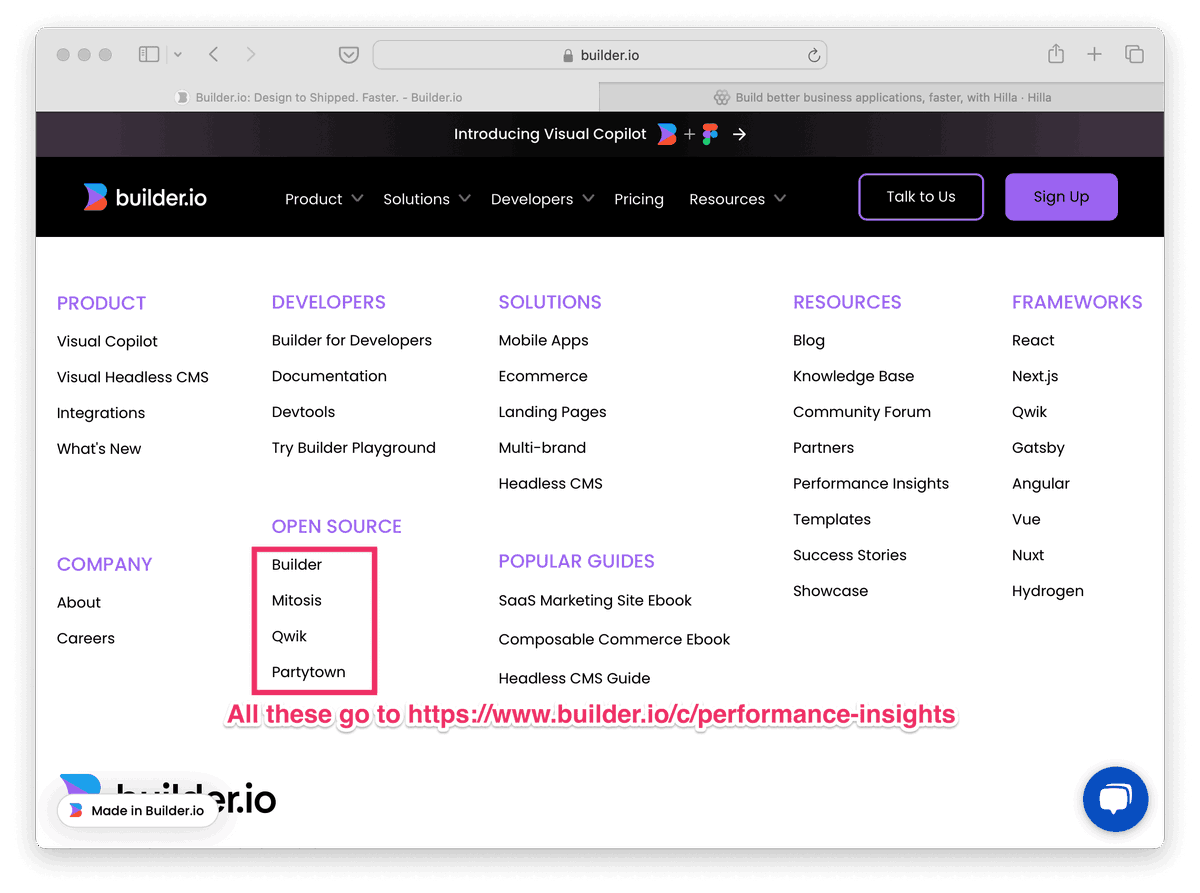Open the Angular framework link

(x=1041, y=484)
